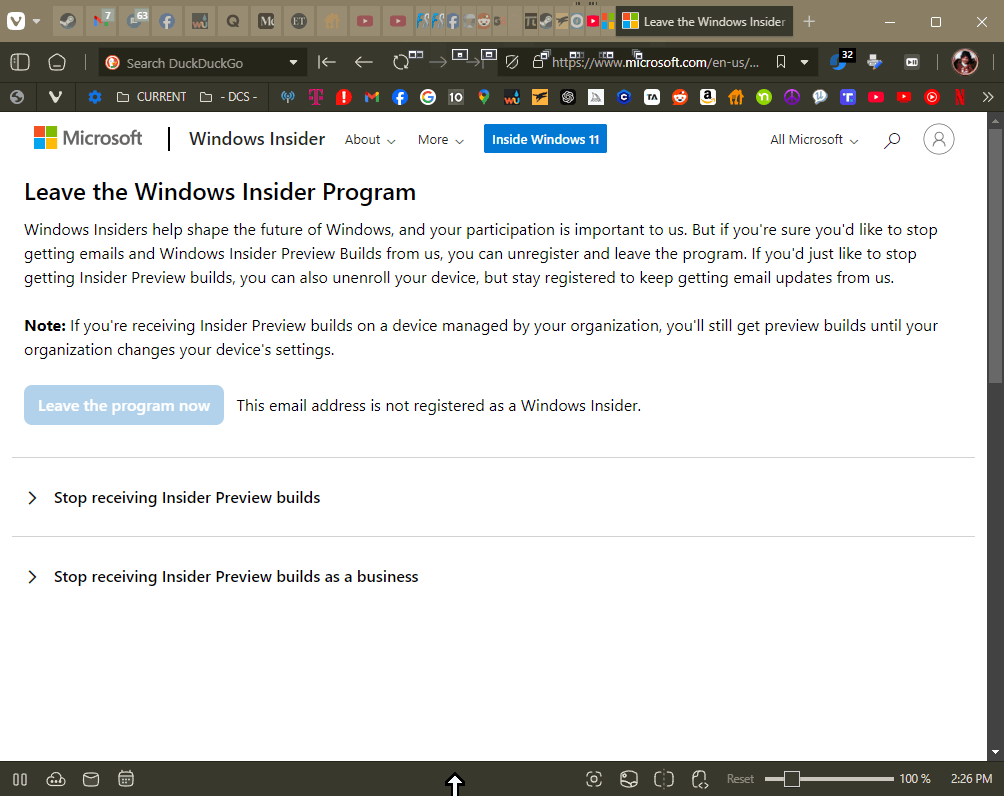Go to the browser home page
The width and height of the screenshot is (1004, 796).
click(57, 62)
